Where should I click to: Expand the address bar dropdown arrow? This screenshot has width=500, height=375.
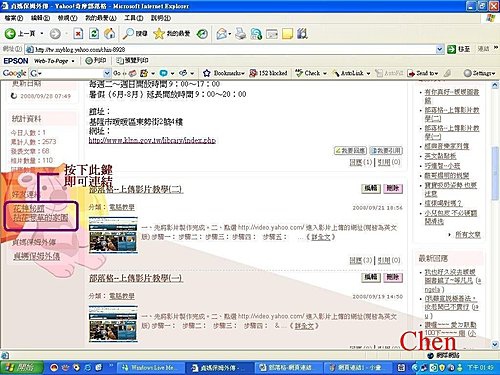tap(440, 49)
